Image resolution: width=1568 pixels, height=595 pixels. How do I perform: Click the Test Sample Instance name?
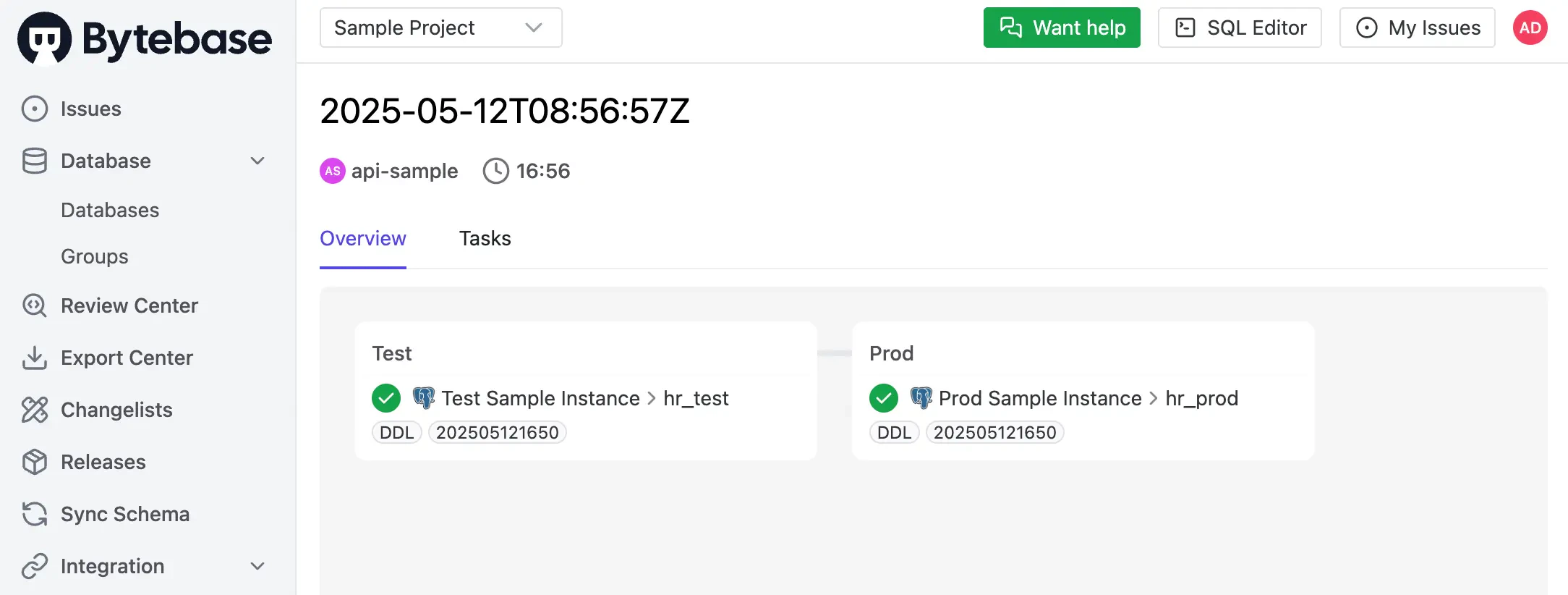541,398
